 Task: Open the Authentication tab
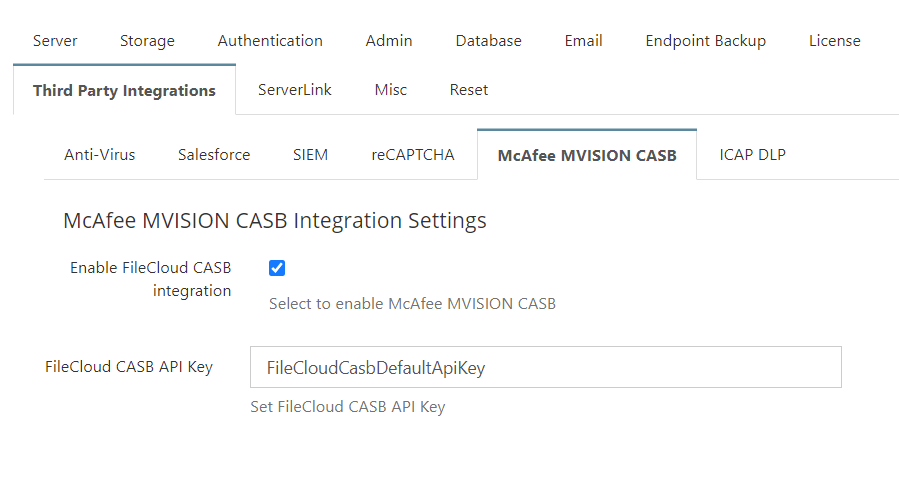coord(270,41)
